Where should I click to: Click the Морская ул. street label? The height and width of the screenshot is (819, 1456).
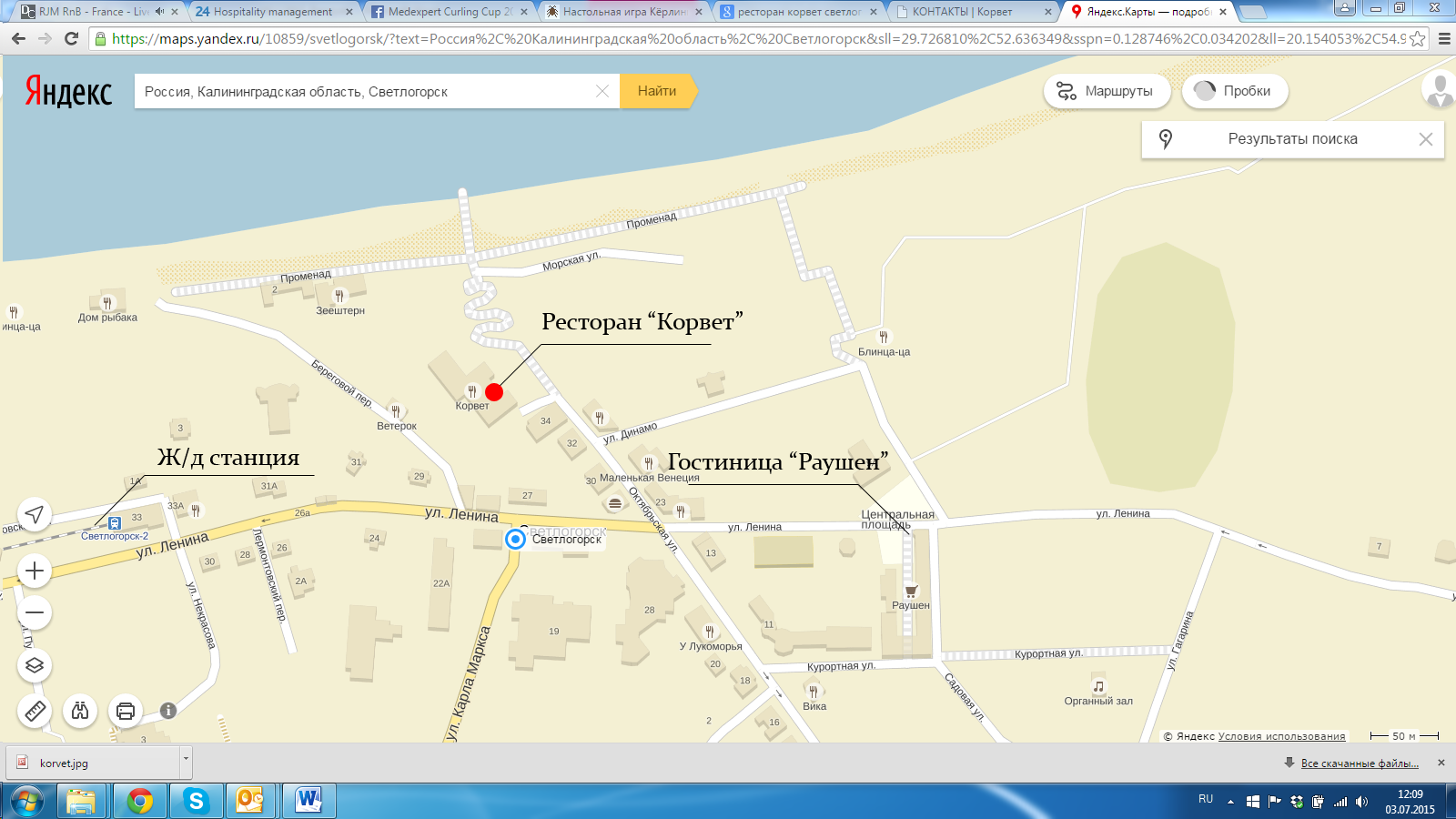click(x=571, y=261)
